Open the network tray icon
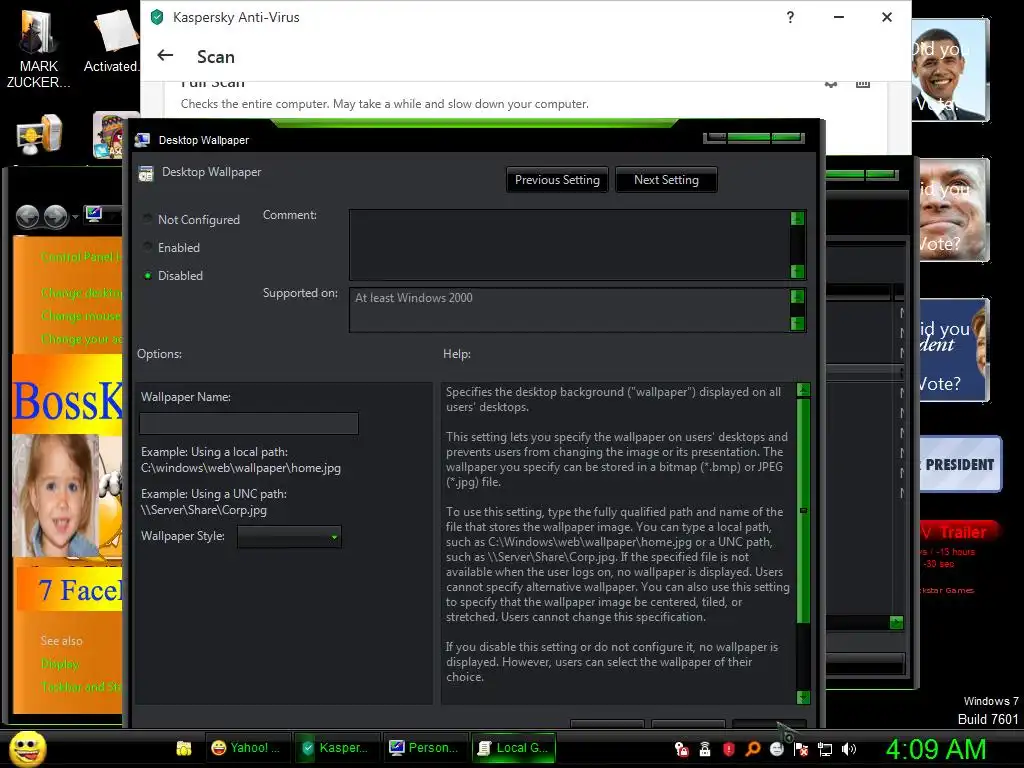The height and width of the screenshot is (768, 1024). 825,750
